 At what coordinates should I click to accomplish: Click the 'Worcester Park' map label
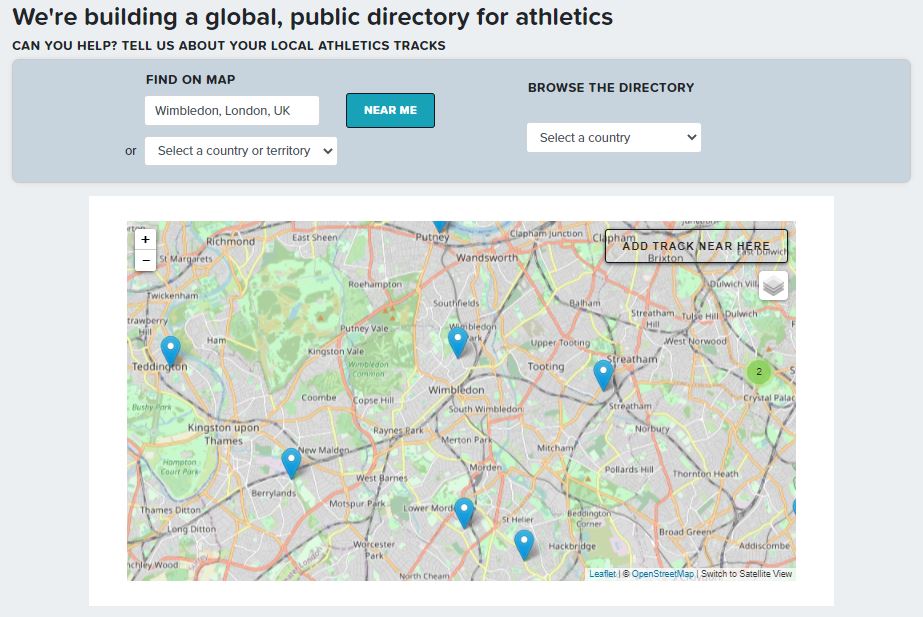[x=374, y=550]
